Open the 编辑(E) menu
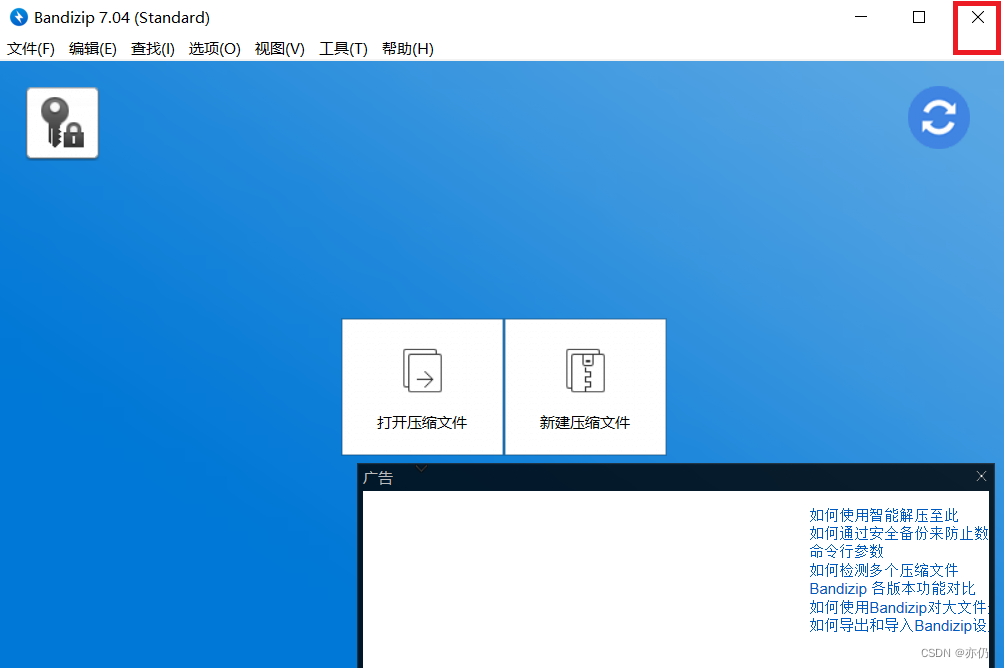 coord(93,49)
